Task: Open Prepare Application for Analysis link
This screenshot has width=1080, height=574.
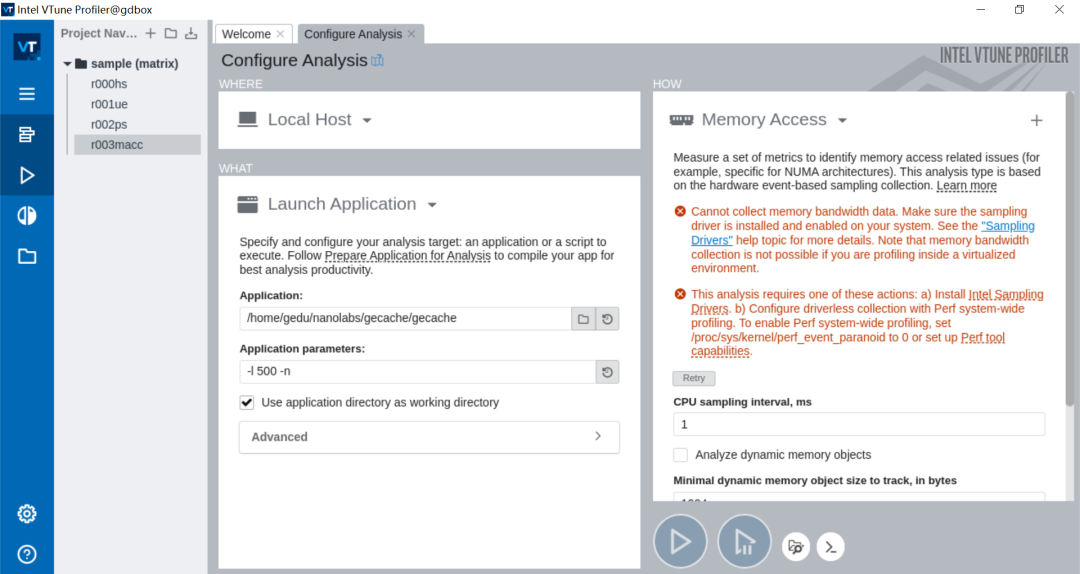Action: (x=408, y=256)
